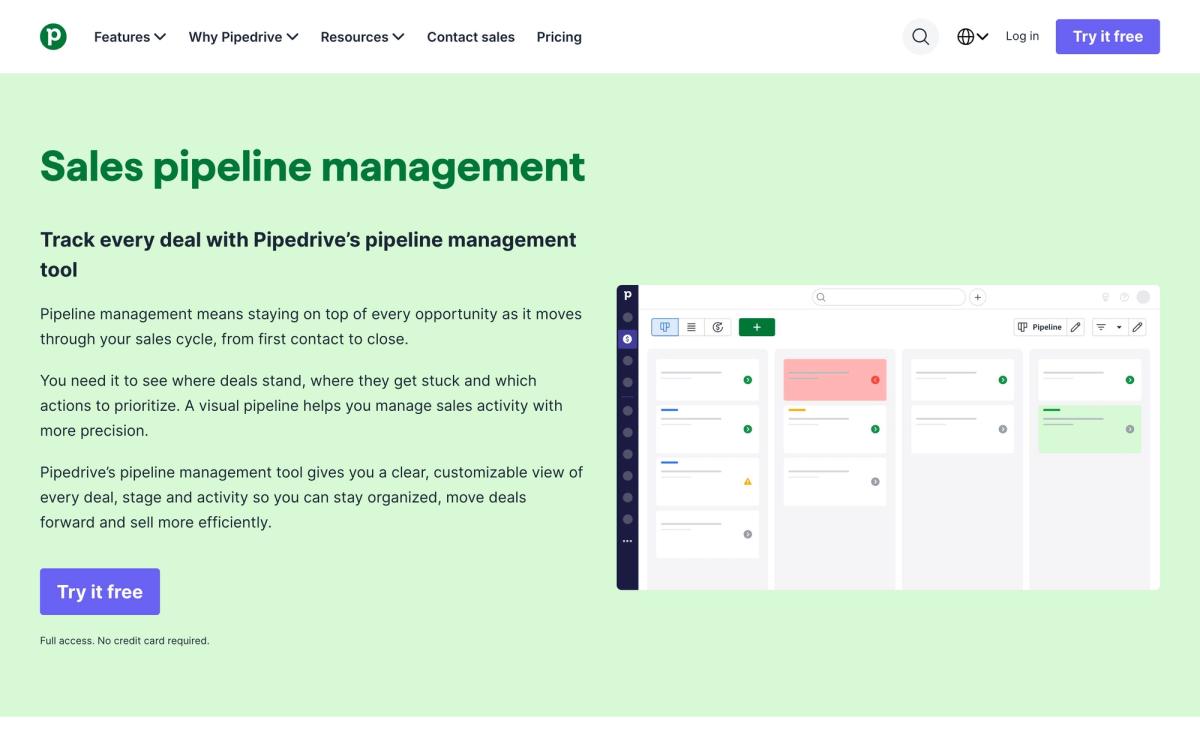Open the Resources dropdown
Screen dimensions: 1200x750
click(x=362, y=37)
